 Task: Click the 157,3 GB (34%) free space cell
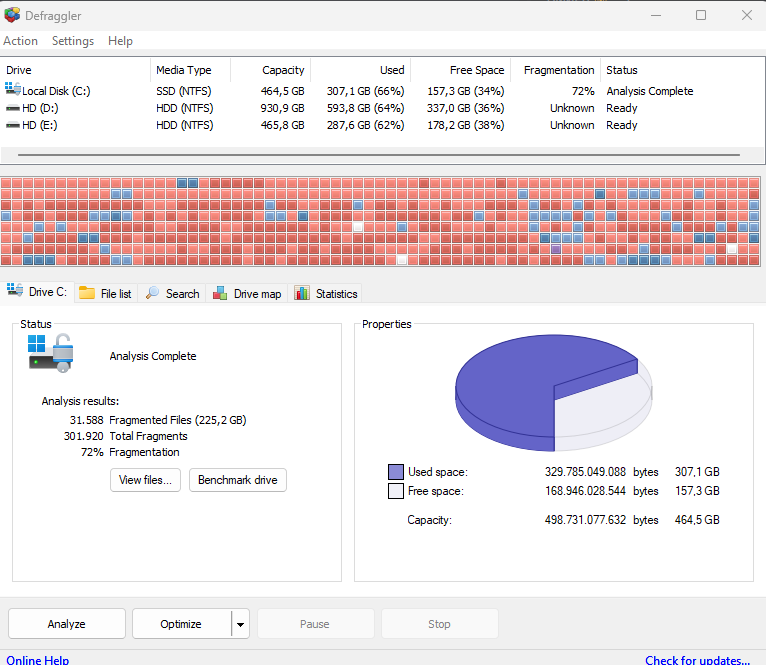466,91
